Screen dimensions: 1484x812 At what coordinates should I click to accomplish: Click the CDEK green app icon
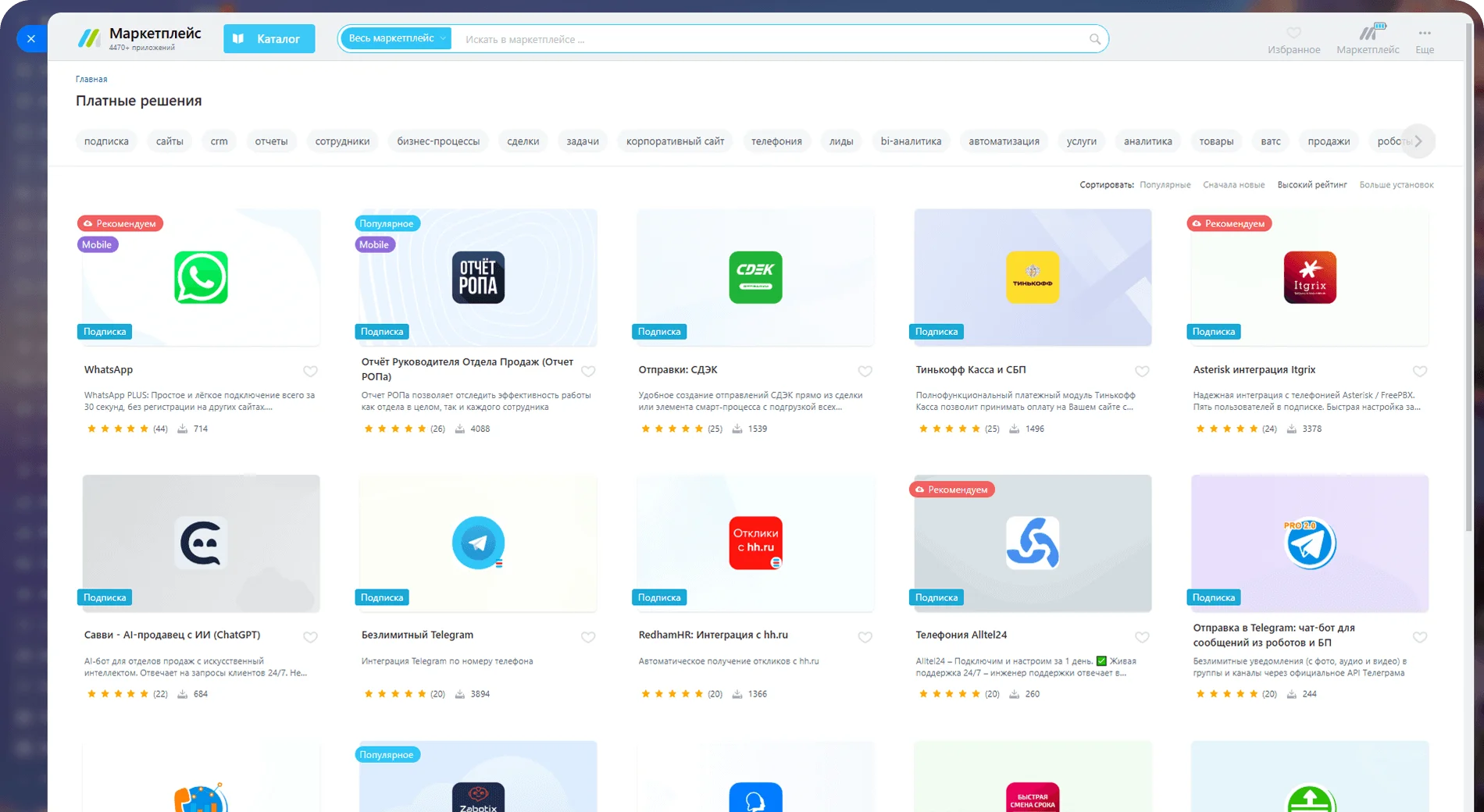pyautogui.click(x=755, y=277)
